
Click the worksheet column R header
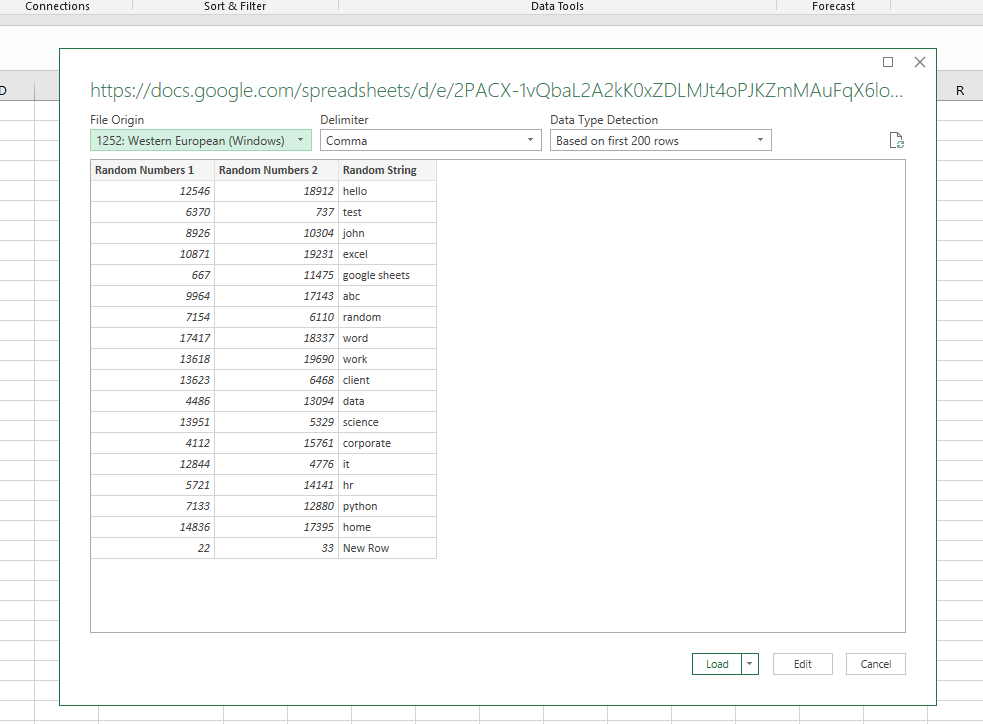click(x=959, y=88)
